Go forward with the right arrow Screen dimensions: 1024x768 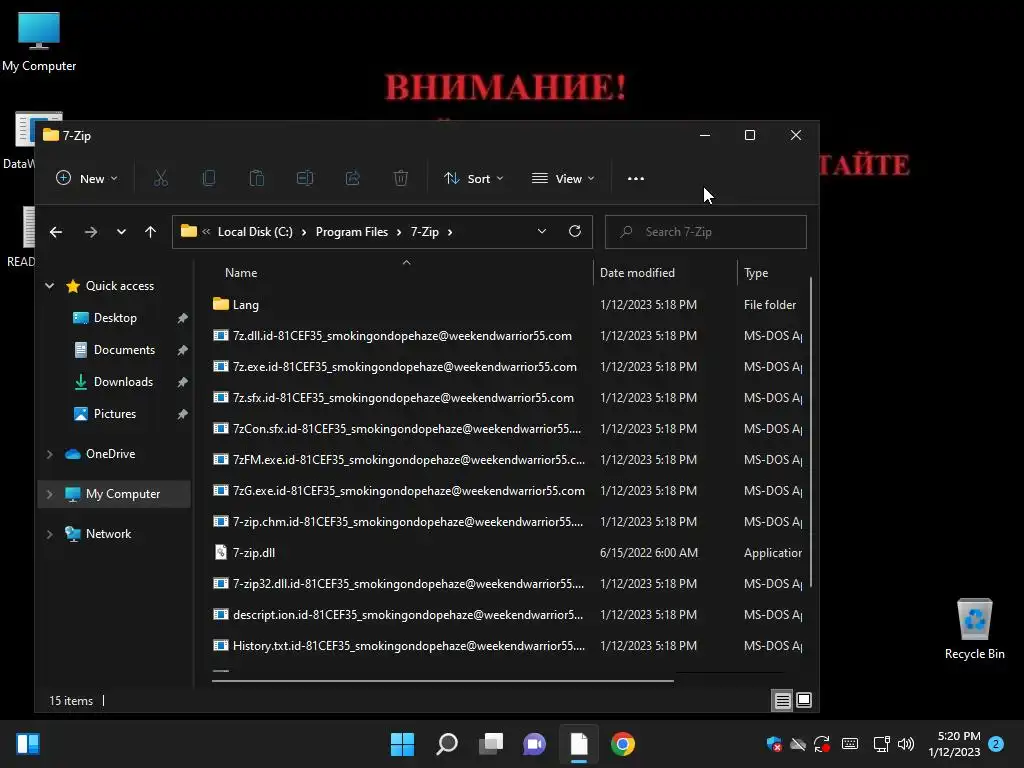(x=91, y=232)
